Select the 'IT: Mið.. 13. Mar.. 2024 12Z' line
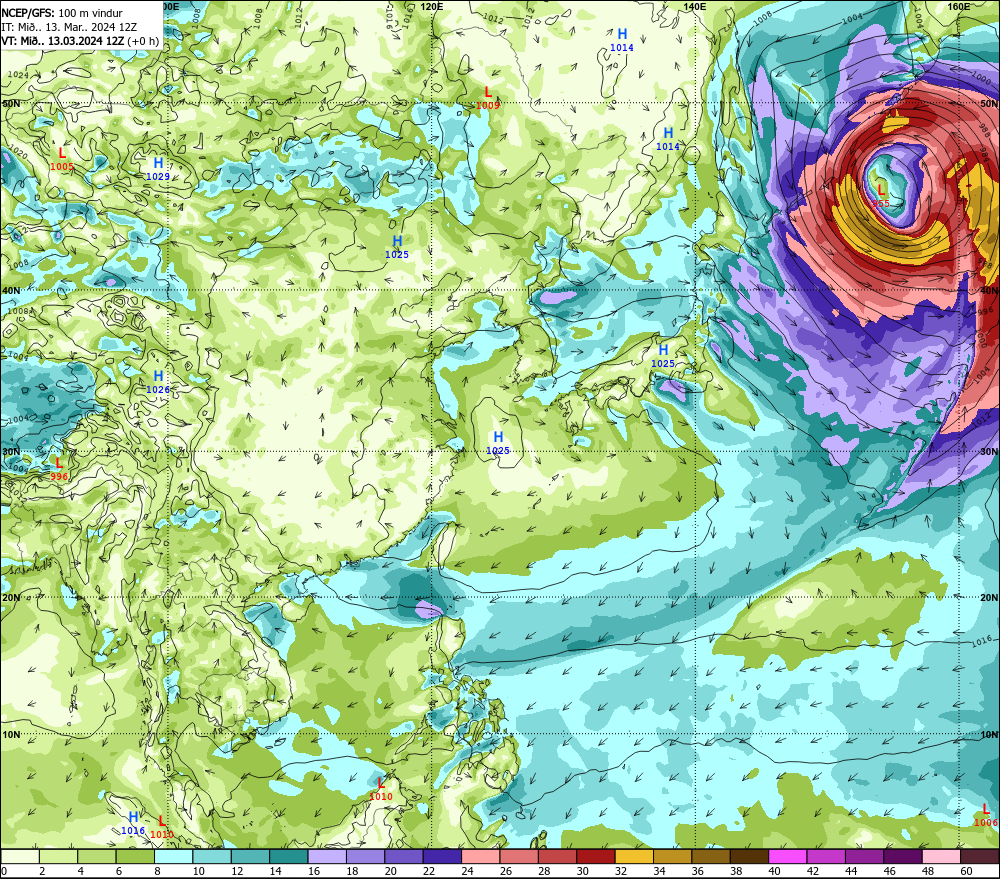The height and width of the screenshot is (879, 1000). (69, 27)
